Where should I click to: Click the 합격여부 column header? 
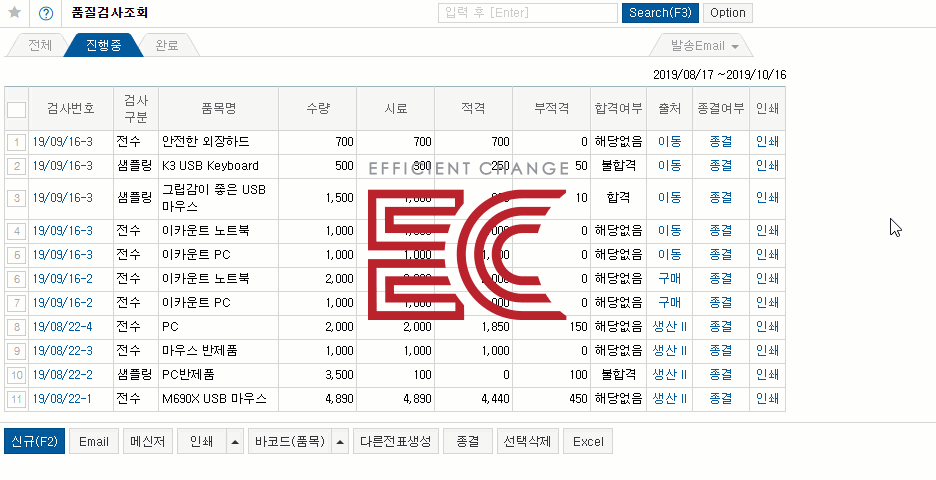click(618, 109)
